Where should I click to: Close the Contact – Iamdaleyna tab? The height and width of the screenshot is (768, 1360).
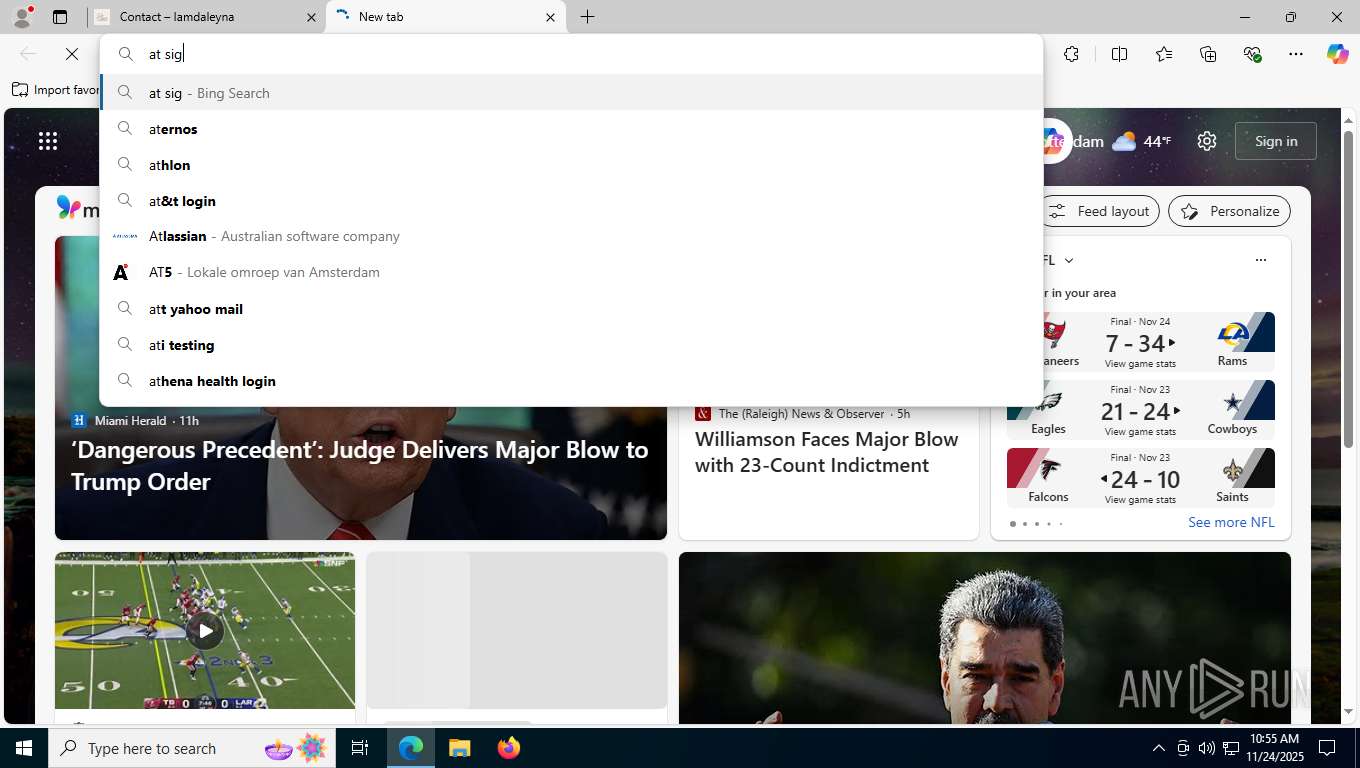311,17
